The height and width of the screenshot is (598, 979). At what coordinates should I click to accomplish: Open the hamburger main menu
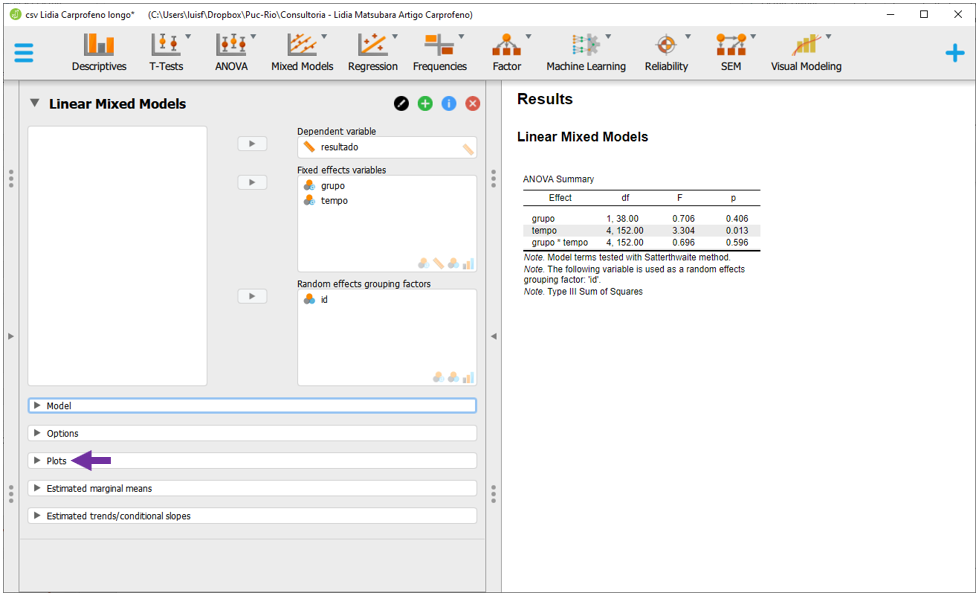click(x=23, y=53)
